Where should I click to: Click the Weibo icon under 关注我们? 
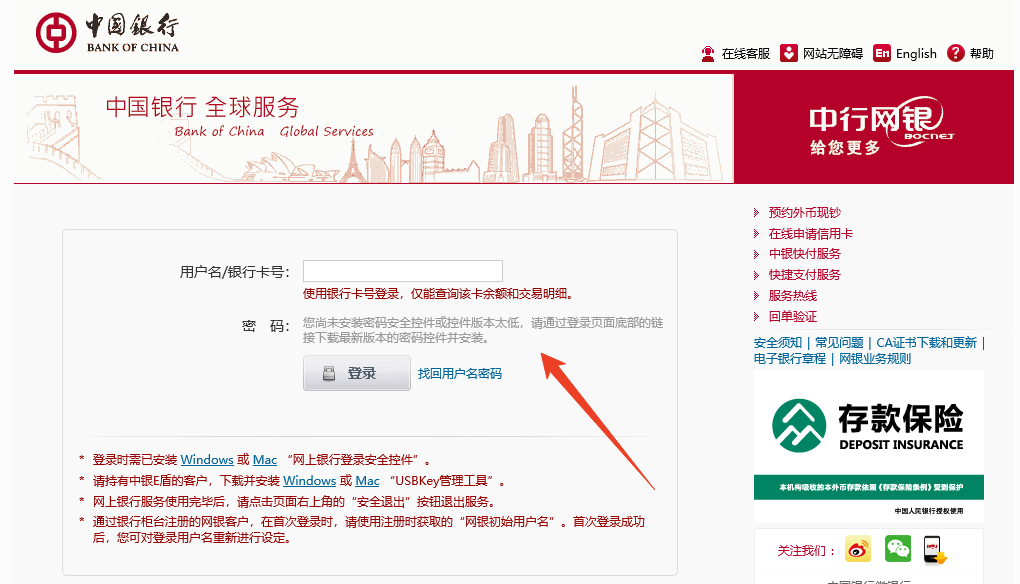pos(857,549)
